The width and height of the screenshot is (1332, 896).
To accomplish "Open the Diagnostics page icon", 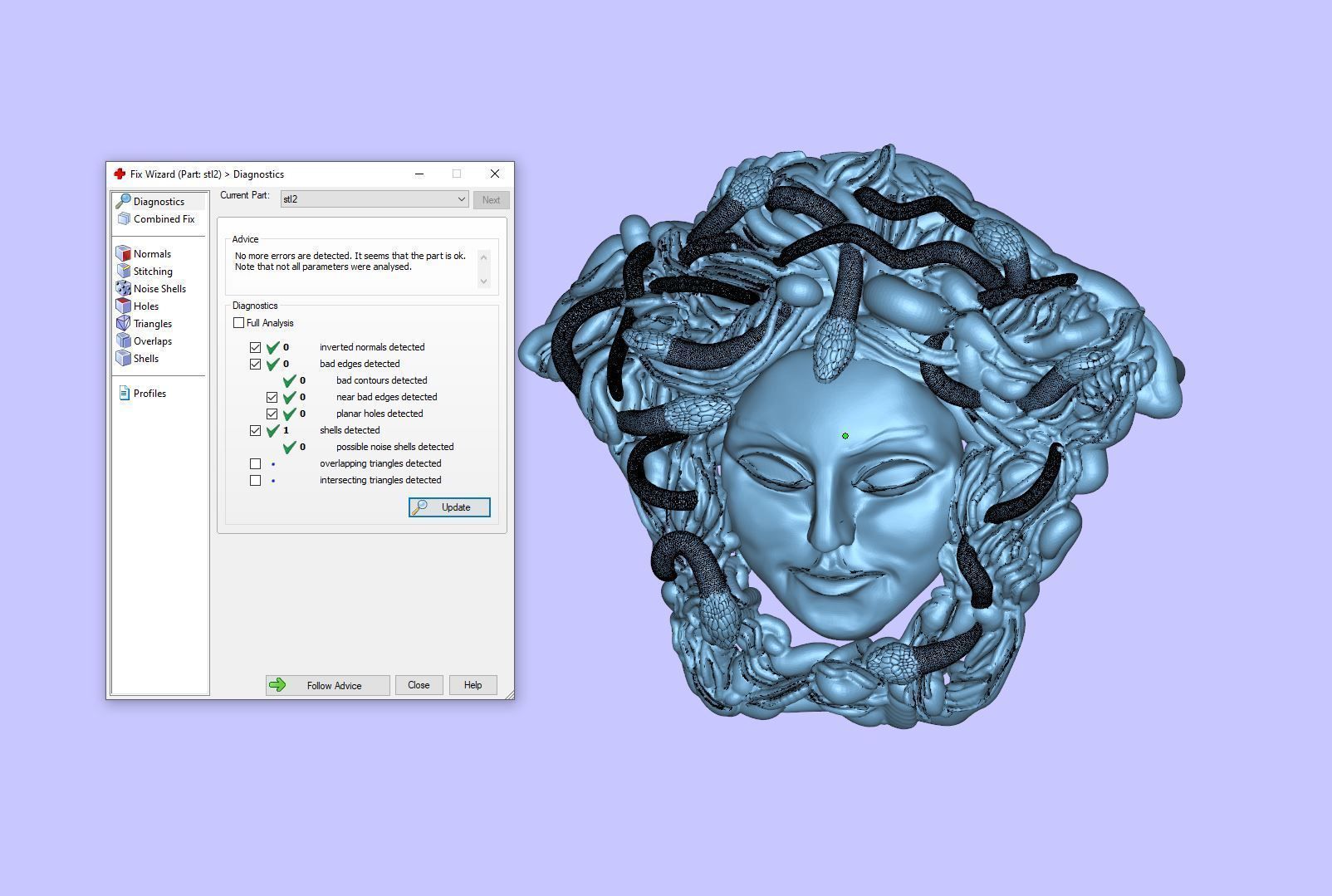I will [123, 201].
